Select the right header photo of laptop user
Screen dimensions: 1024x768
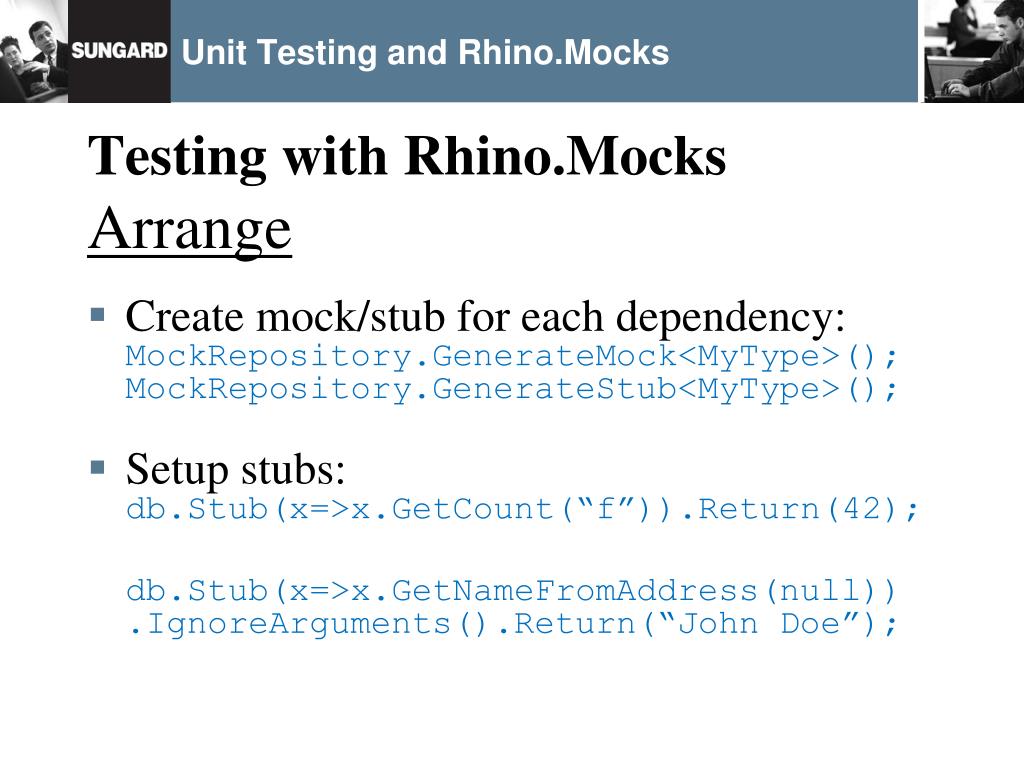[972, 51]
